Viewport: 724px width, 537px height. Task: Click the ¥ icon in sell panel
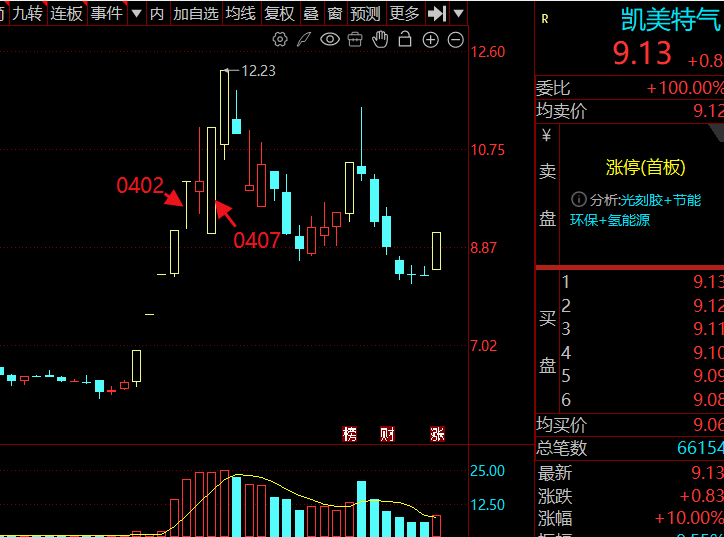click(x=547, y=135)
